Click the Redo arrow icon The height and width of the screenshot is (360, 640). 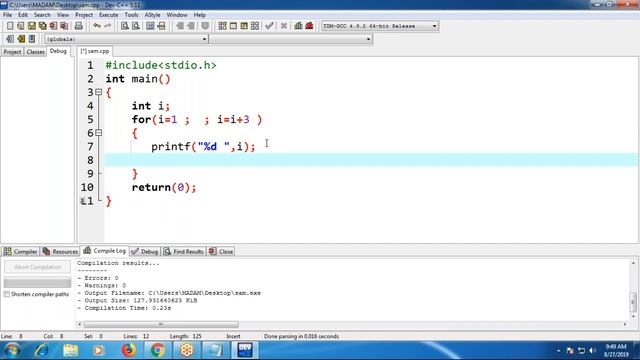(108, 26)
